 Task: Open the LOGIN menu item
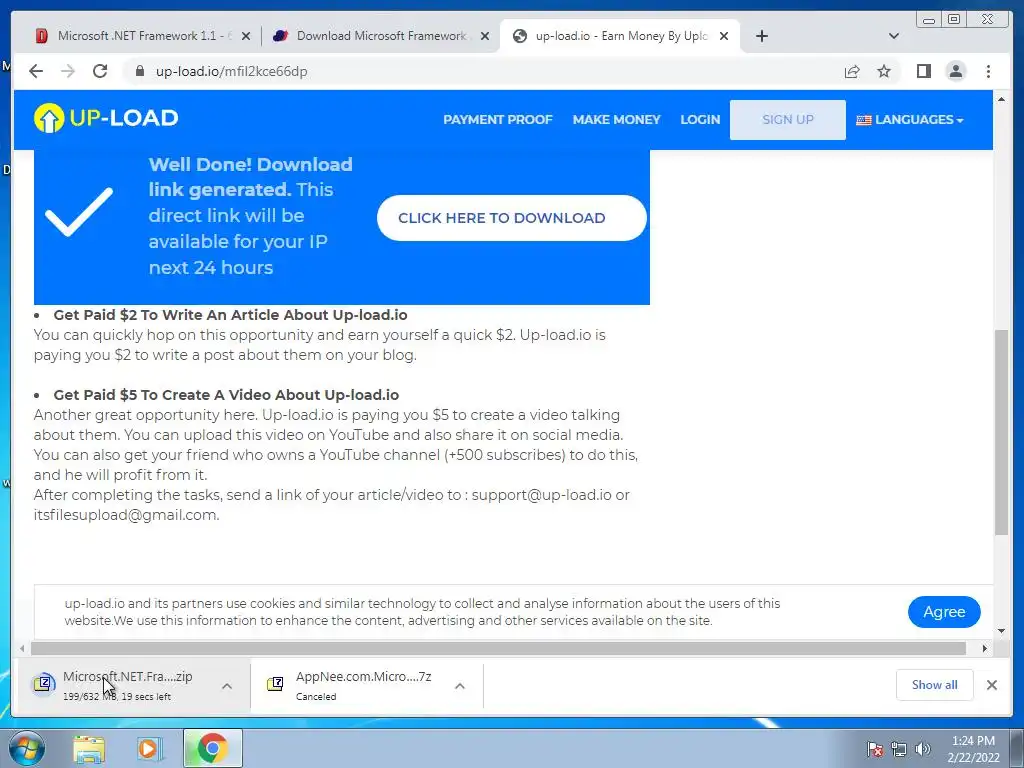click(700, 120)
